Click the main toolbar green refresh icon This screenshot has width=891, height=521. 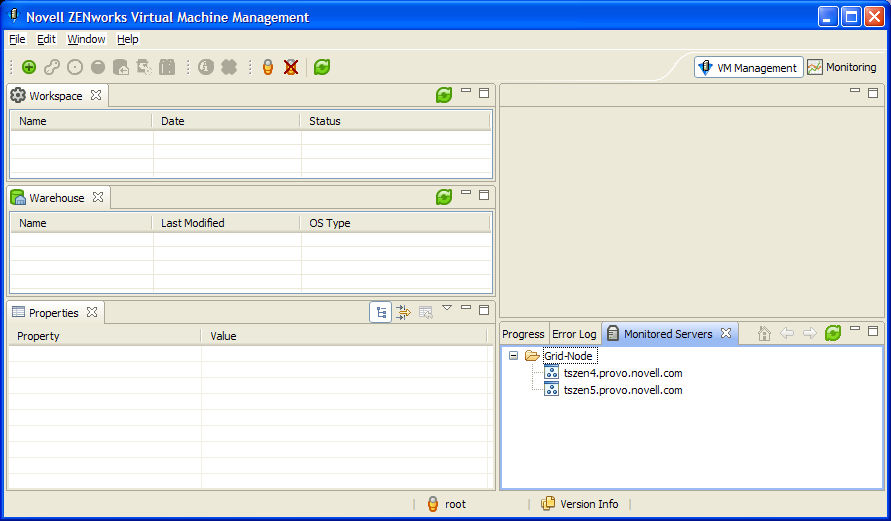(x=322, y=67)
